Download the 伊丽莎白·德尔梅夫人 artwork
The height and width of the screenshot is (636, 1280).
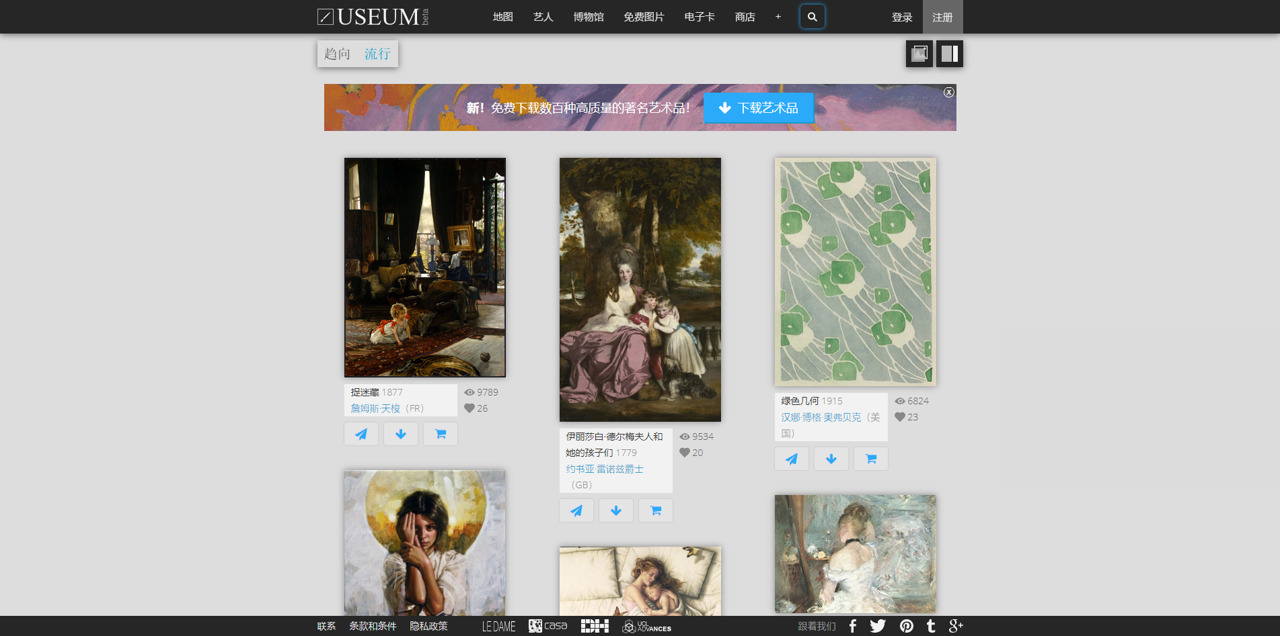pyautogui.click(x=616, y=511)
